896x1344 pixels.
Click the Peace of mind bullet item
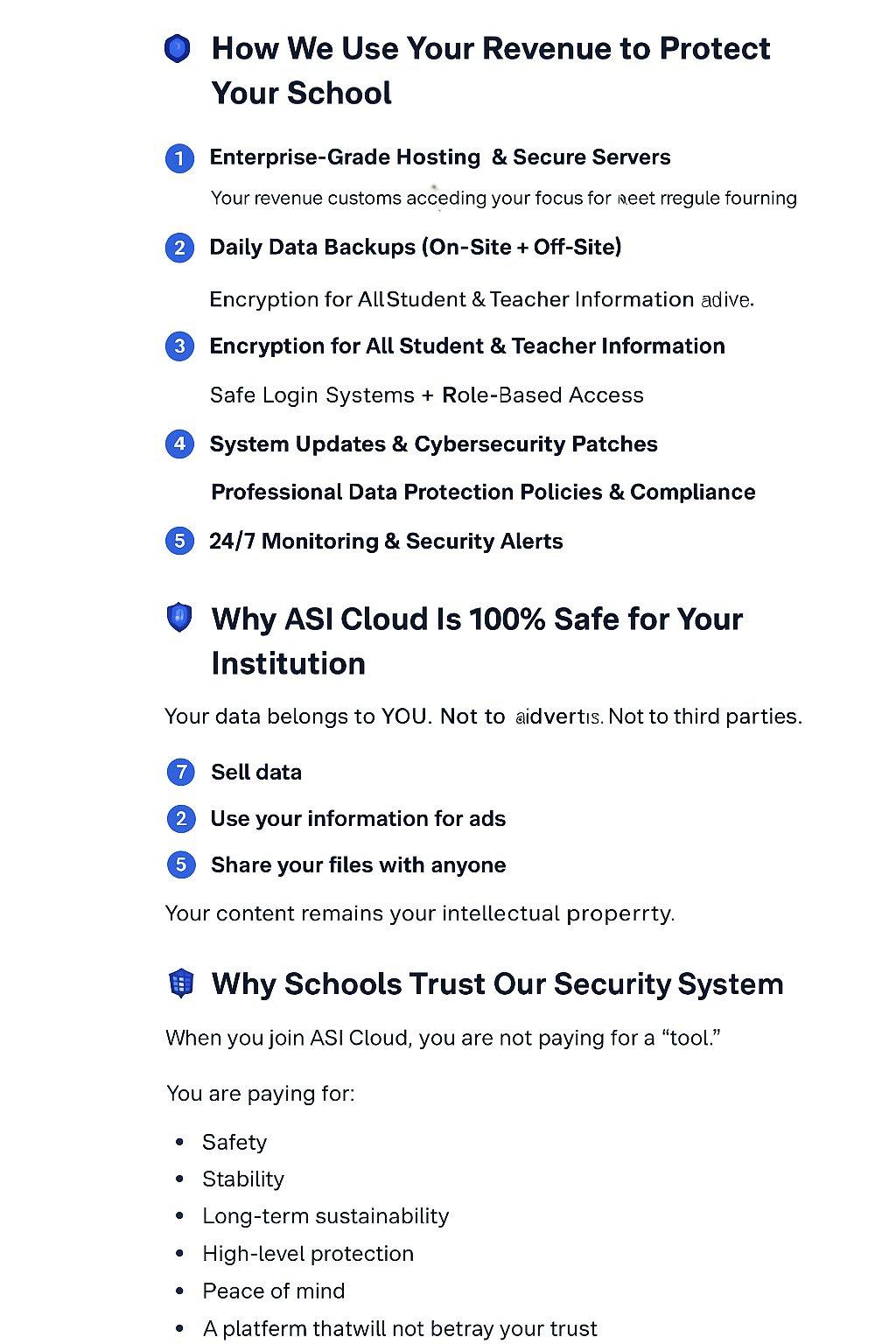point(273,1291)
